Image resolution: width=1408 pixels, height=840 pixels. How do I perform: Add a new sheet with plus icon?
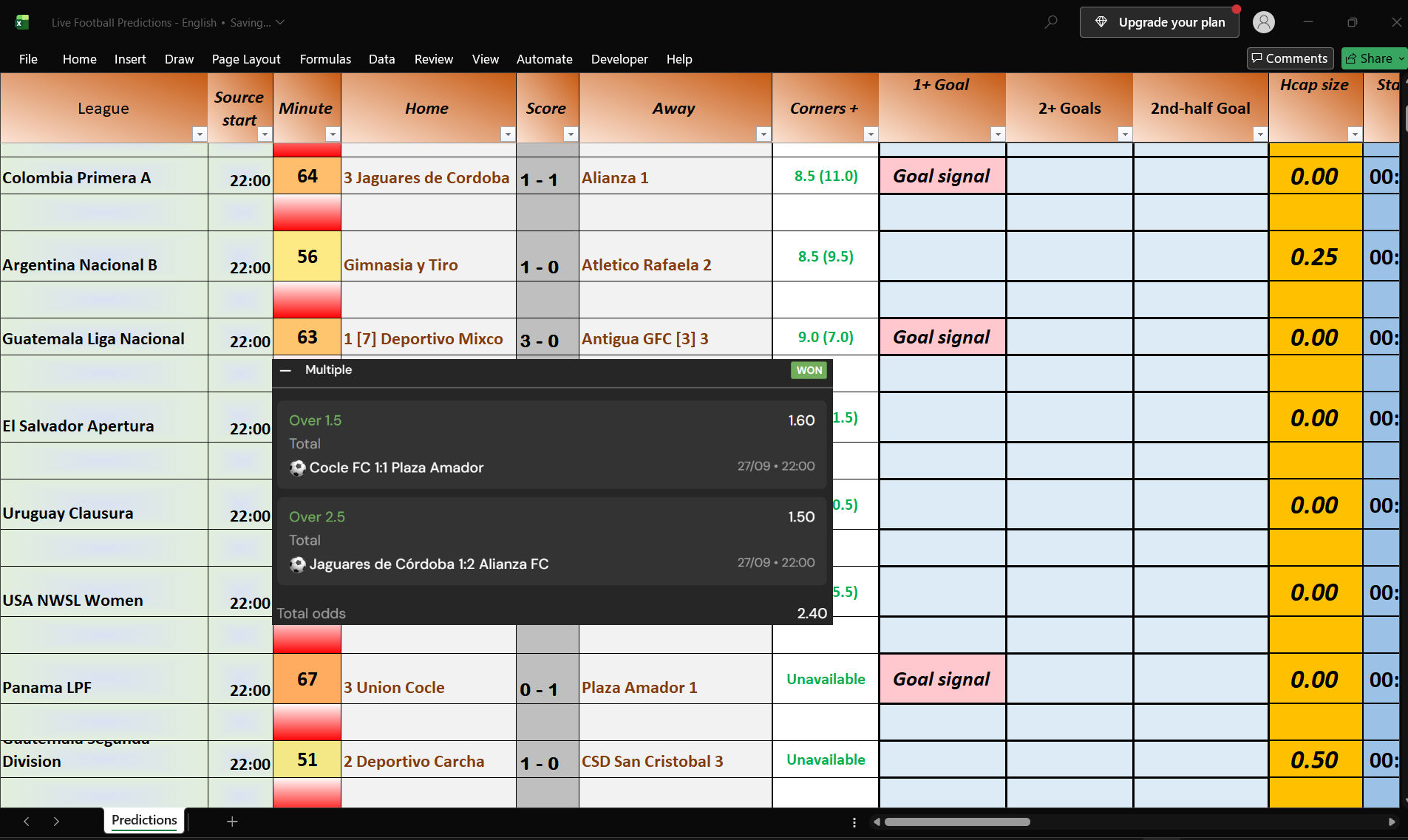click(232, 821)
